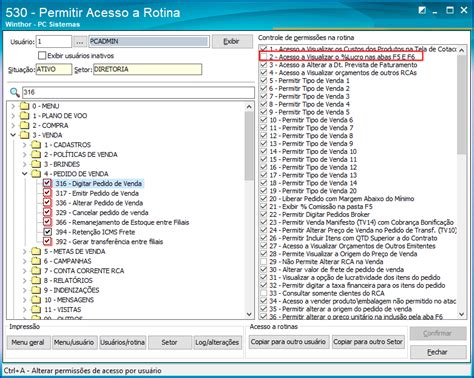Click the 6 - CAMPANHAS folder icon
The height and width of the screenshot is (378, 474).
point(36,261)
